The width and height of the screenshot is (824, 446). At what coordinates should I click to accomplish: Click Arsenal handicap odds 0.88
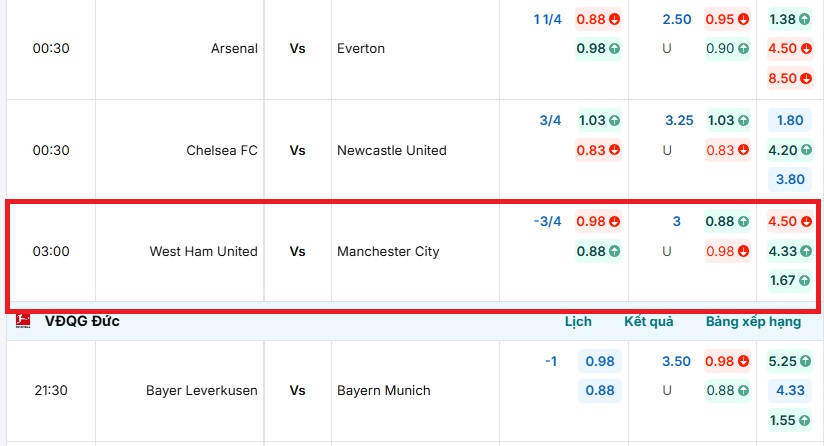point(598,19)
